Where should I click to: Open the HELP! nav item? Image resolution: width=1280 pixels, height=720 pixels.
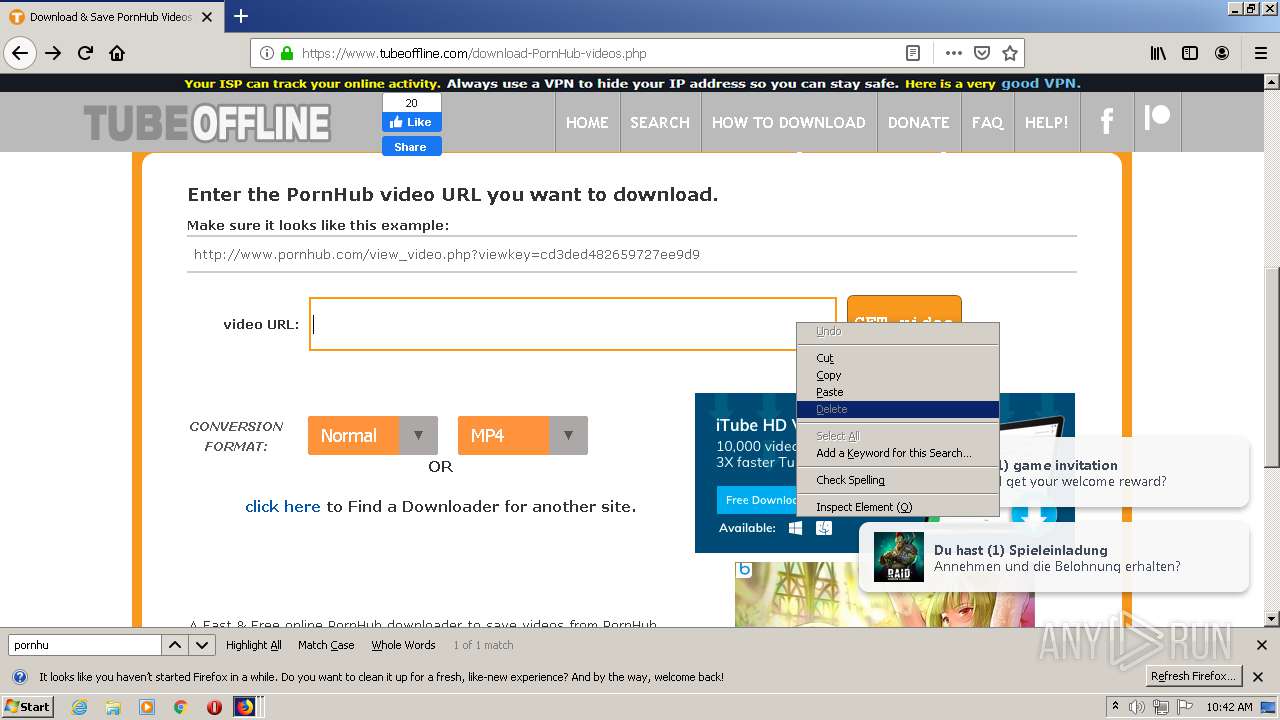(x=1047, y=122)
